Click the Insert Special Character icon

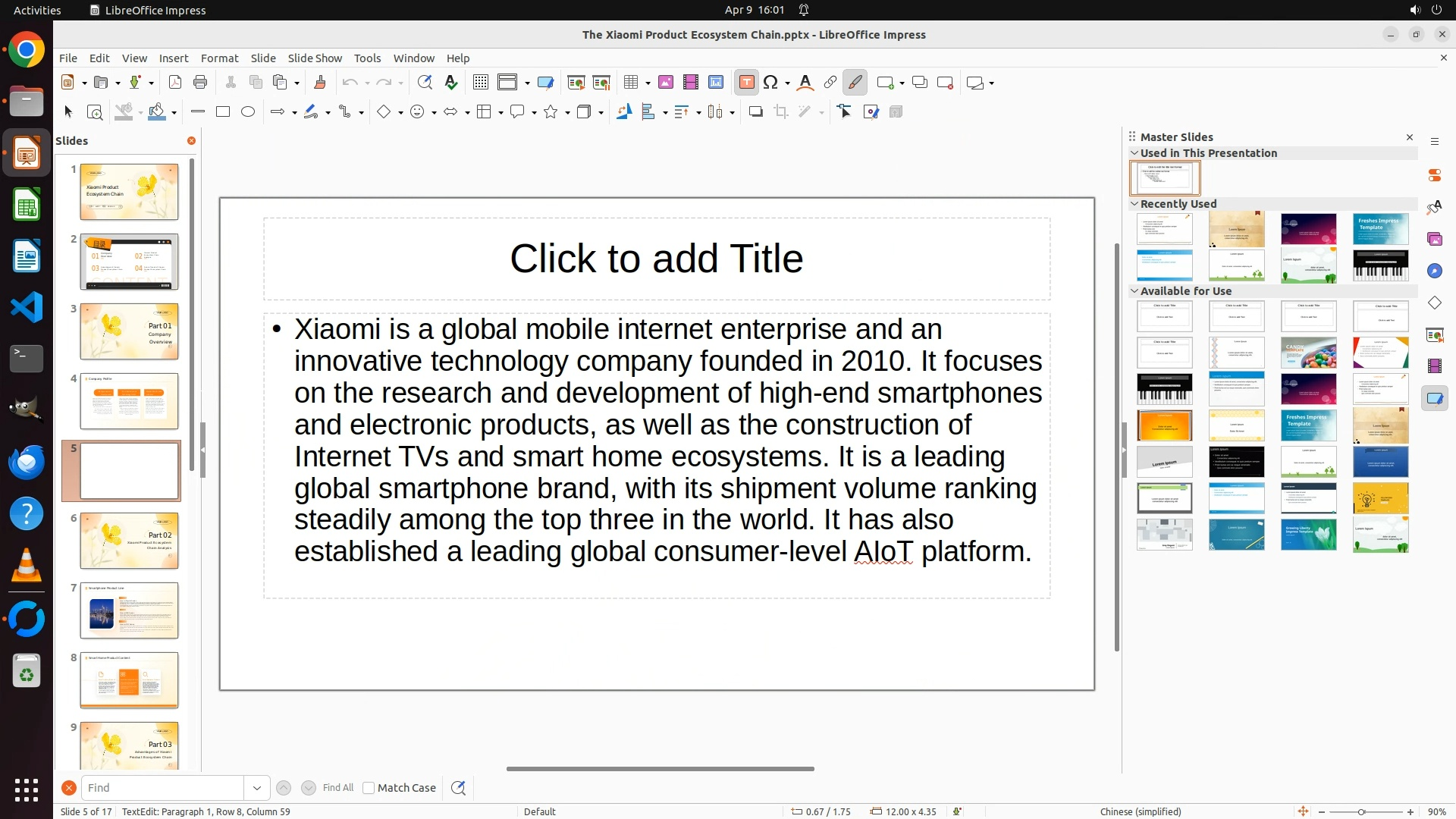771,83
